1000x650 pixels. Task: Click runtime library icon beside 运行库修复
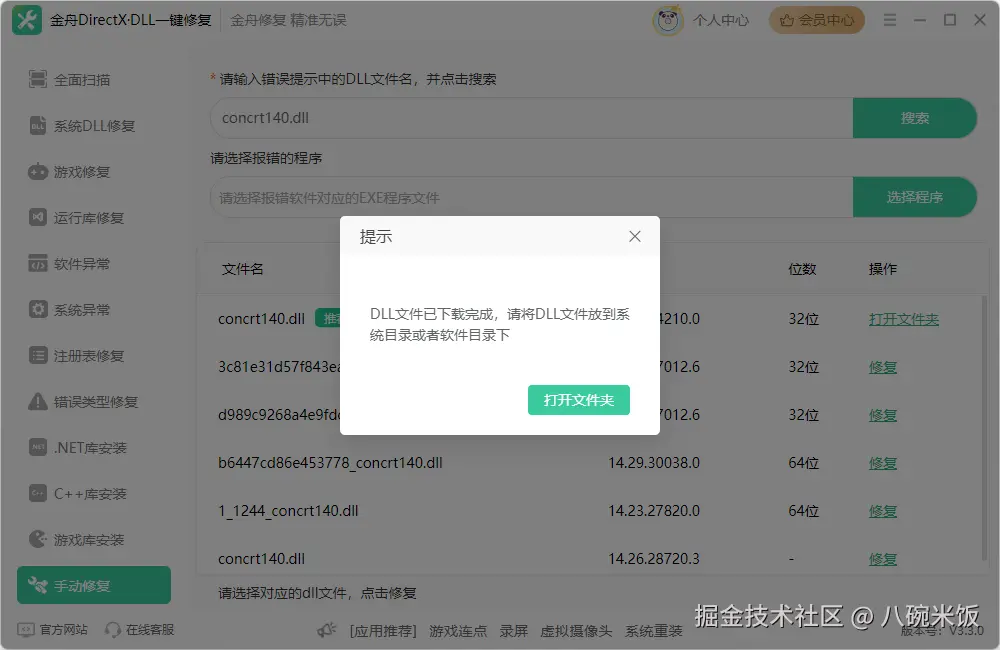click(38, 218)
